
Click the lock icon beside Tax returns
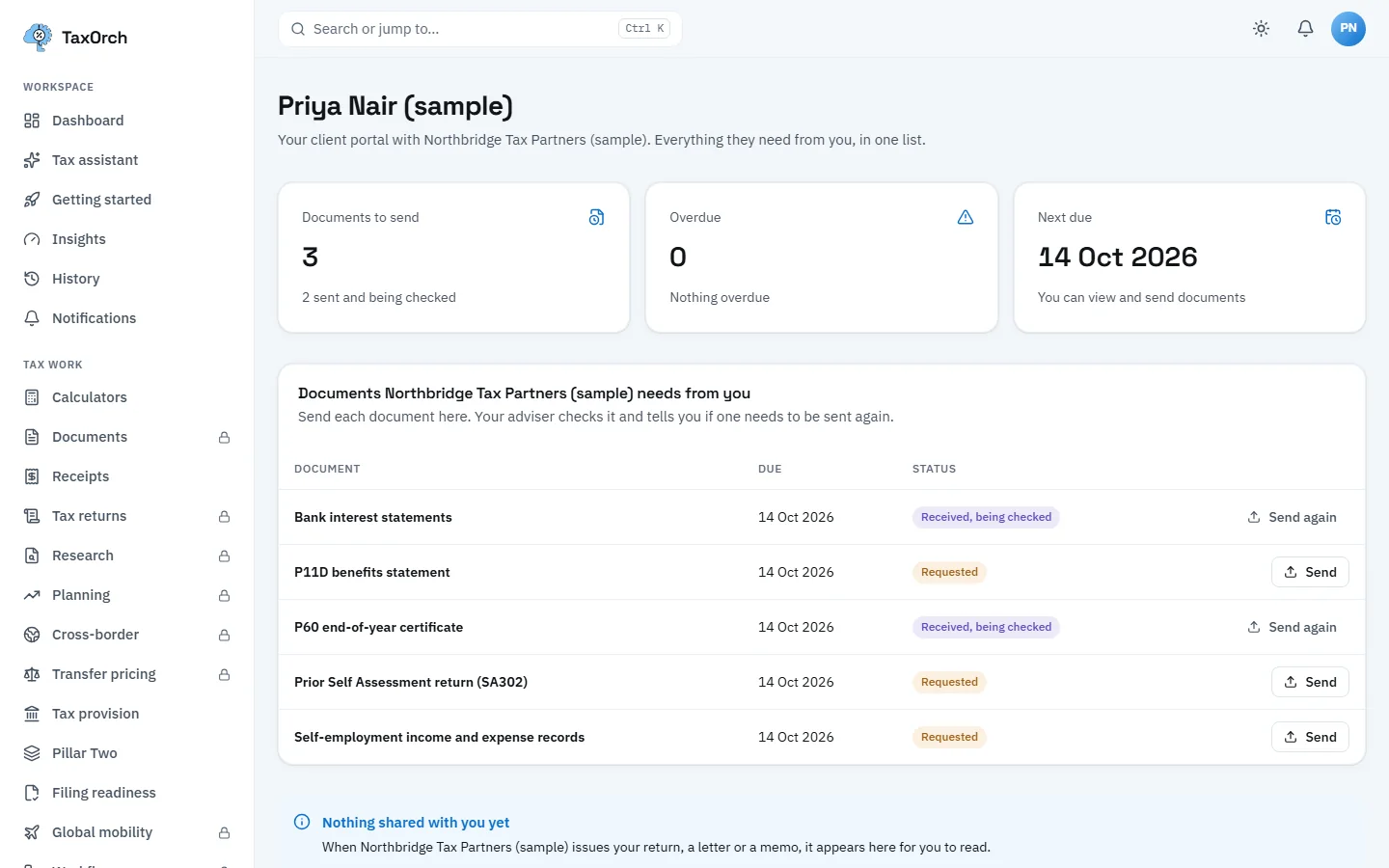[x=224, y=517]
